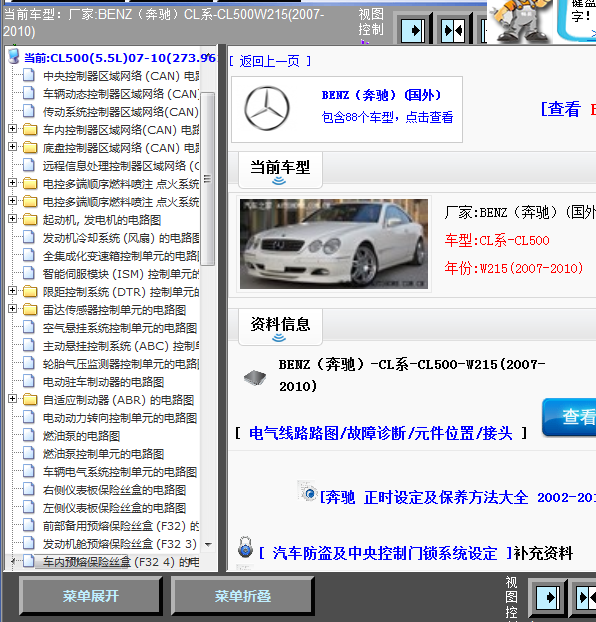The height and width of the screenshot is (622, 596).
Task: Click the [查看 link at top right
Action: pyautogui.click(x=561, y=109)
